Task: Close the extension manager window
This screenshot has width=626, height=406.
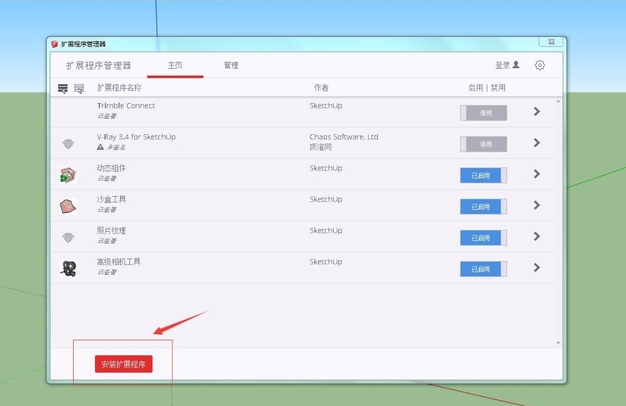Action: pyautogui.click(x=551, y=42)
